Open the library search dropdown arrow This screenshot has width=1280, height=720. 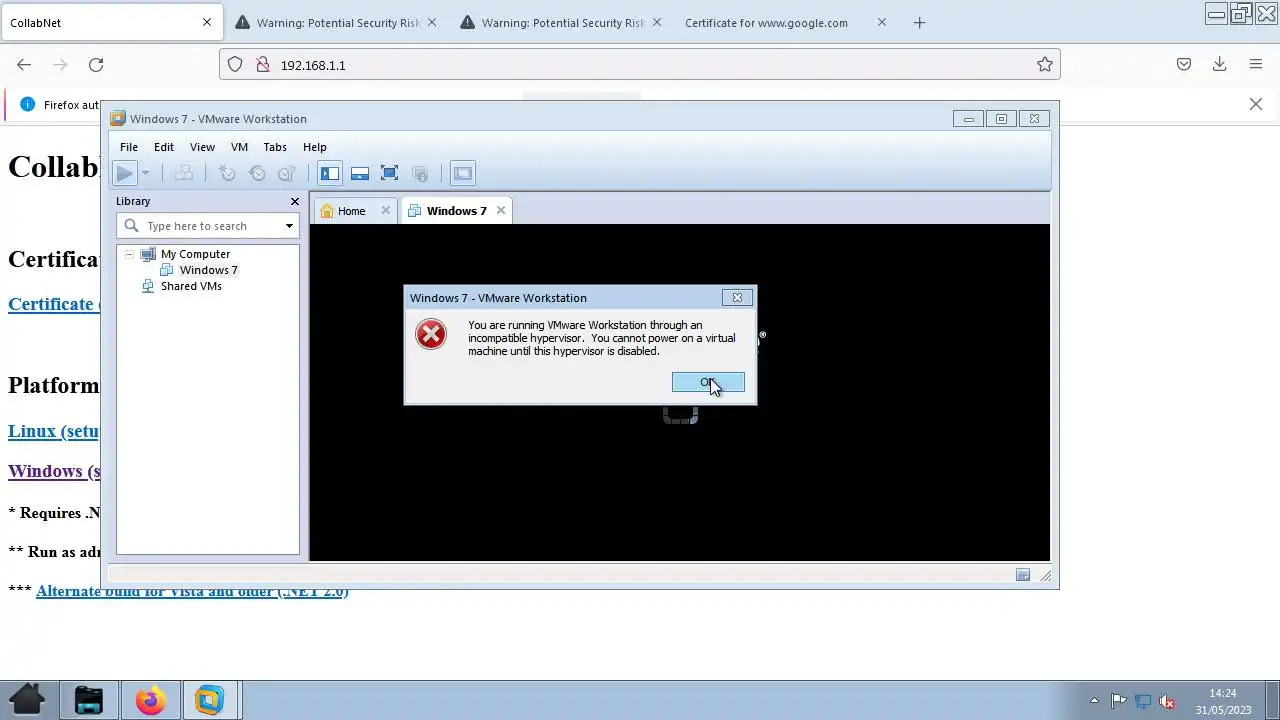289,226
